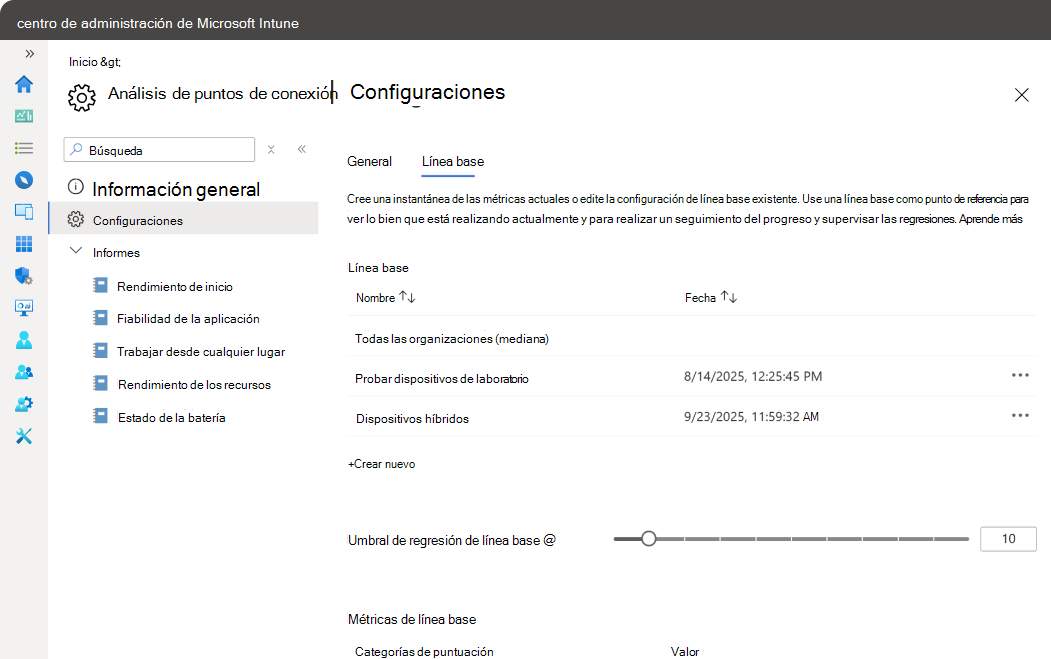This screenshot has height=659, width=1051.
Task: Click the Categorías de puntuación column header
Action: [424, 652]
